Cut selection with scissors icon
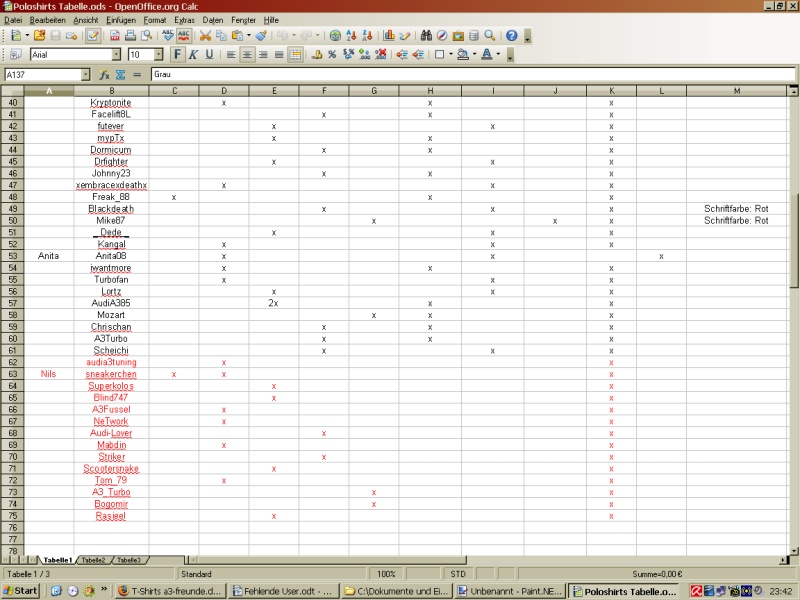 click(x=205, y=36)
